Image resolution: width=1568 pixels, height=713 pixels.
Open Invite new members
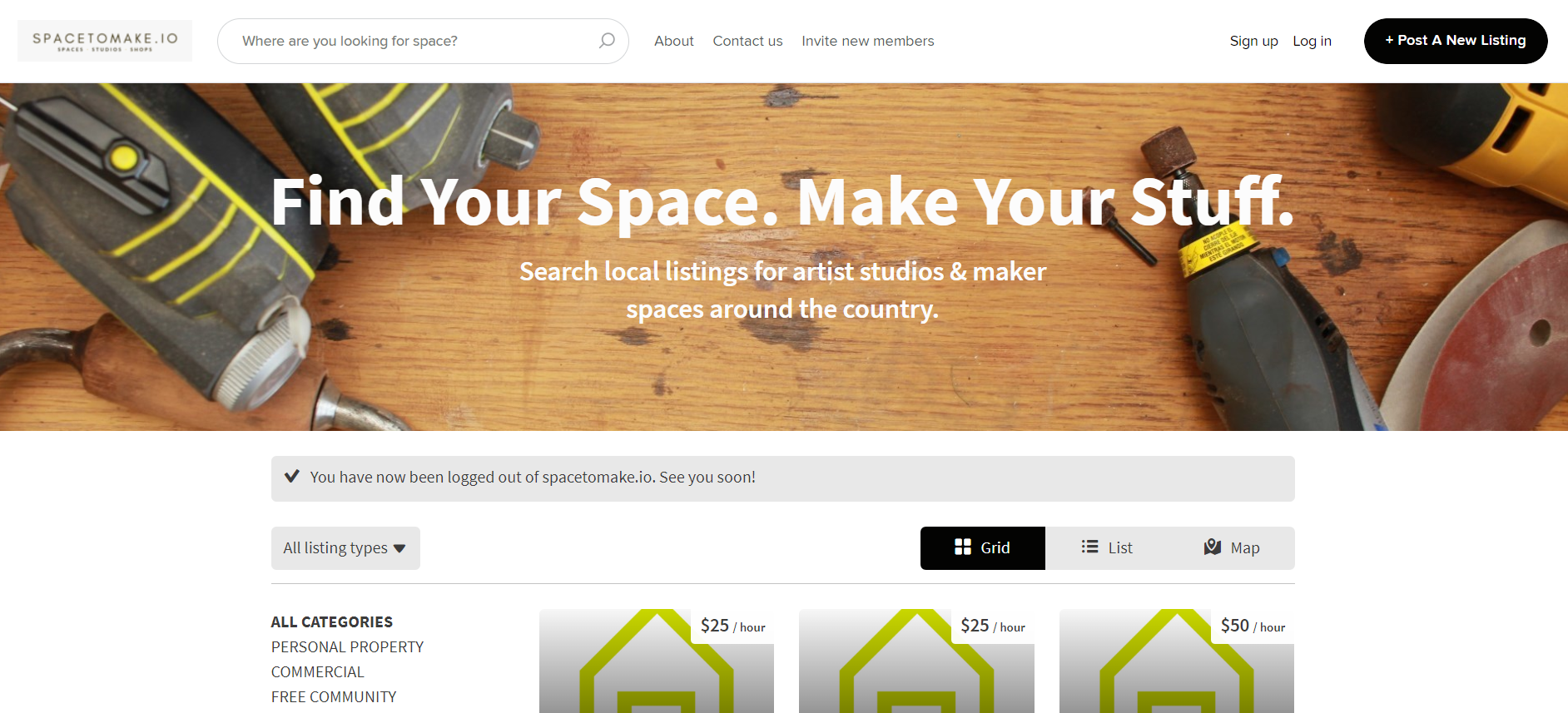click(868, 41)
